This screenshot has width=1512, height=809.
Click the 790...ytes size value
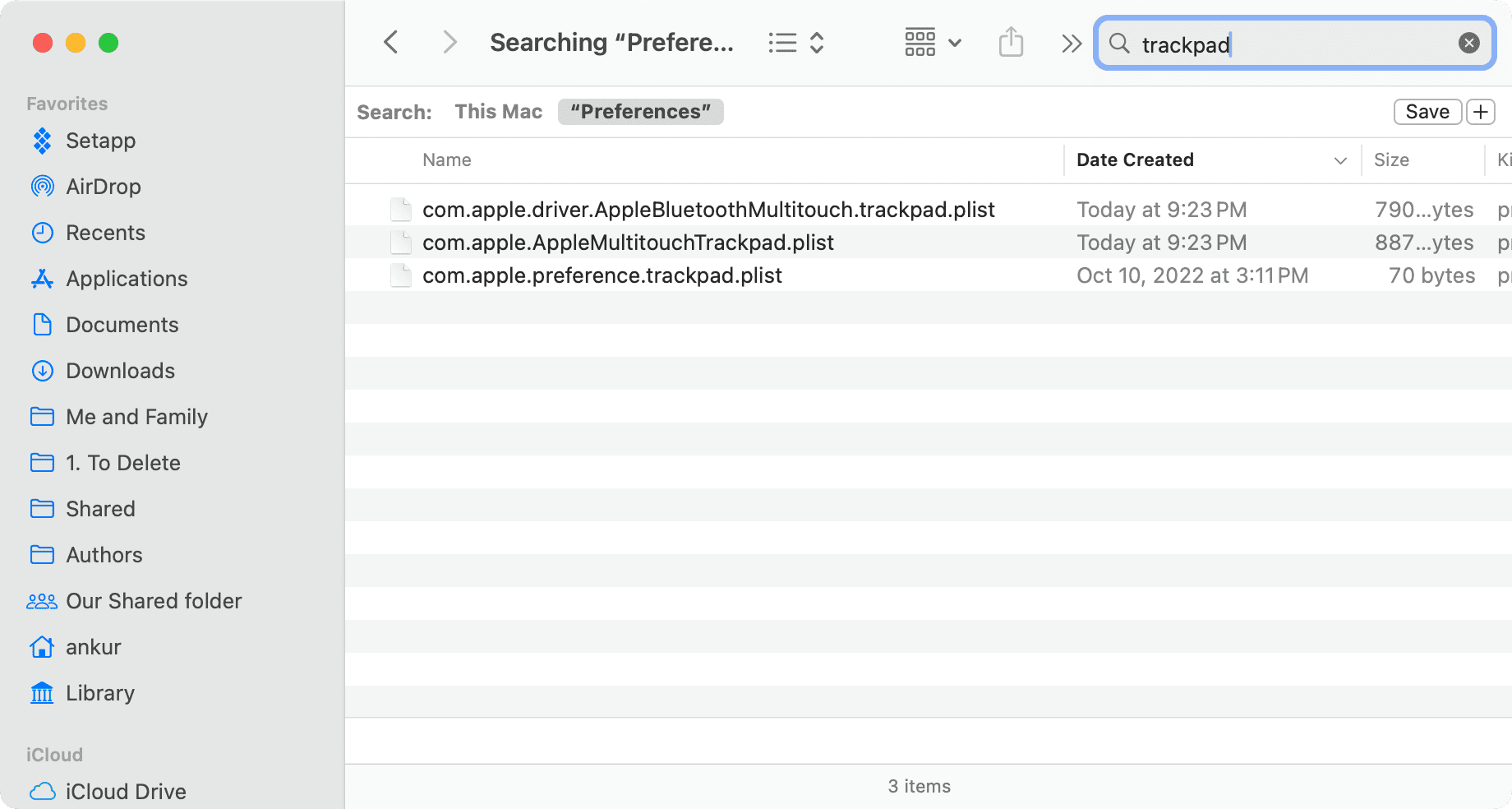pos(1424,210)
